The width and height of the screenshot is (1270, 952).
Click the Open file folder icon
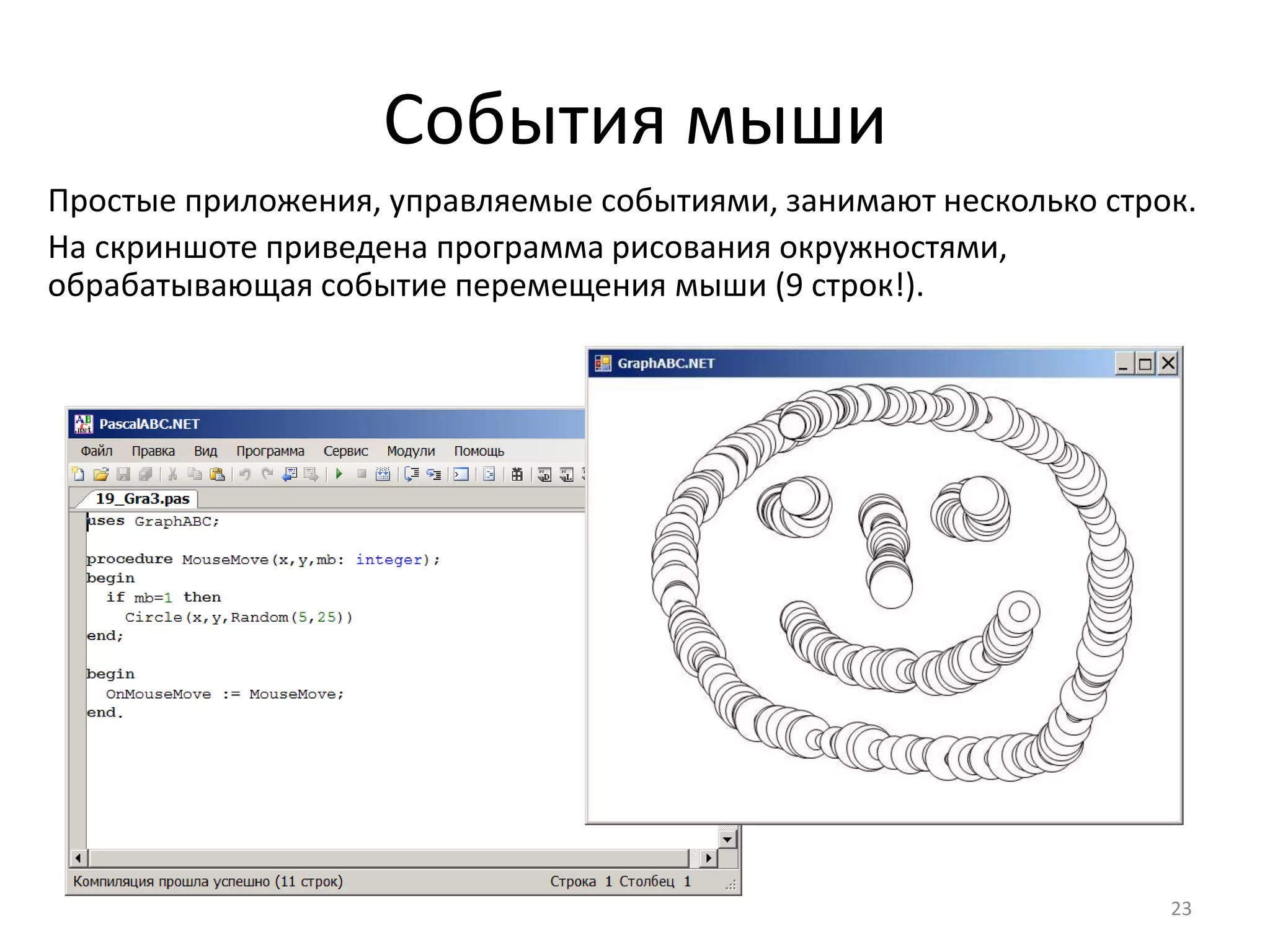pyautogui.click(x=100, y=474)
